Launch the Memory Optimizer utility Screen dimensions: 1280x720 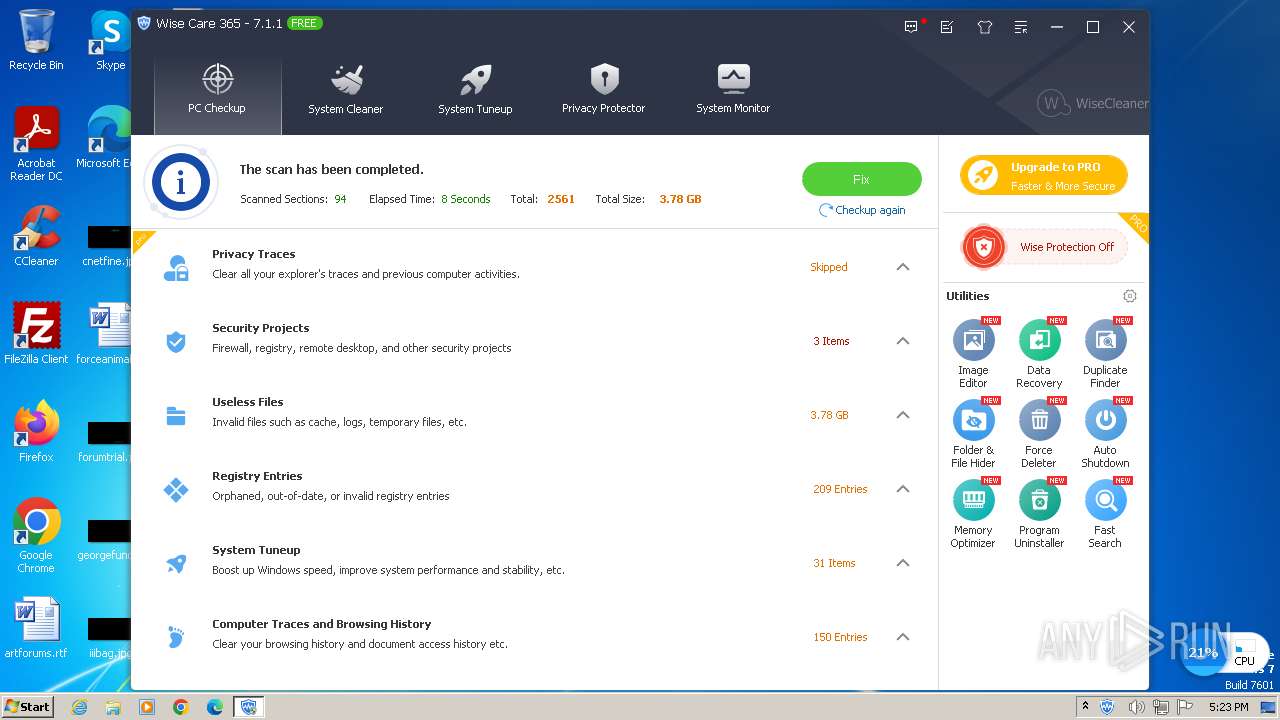click(973, 501)
